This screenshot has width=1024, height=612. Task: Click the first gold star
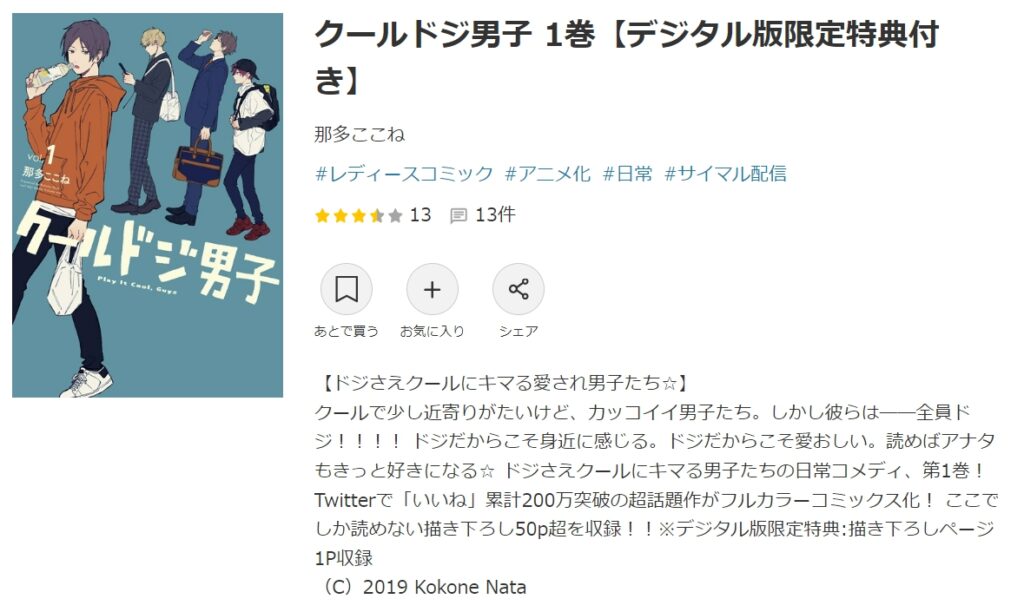point(323,216)
